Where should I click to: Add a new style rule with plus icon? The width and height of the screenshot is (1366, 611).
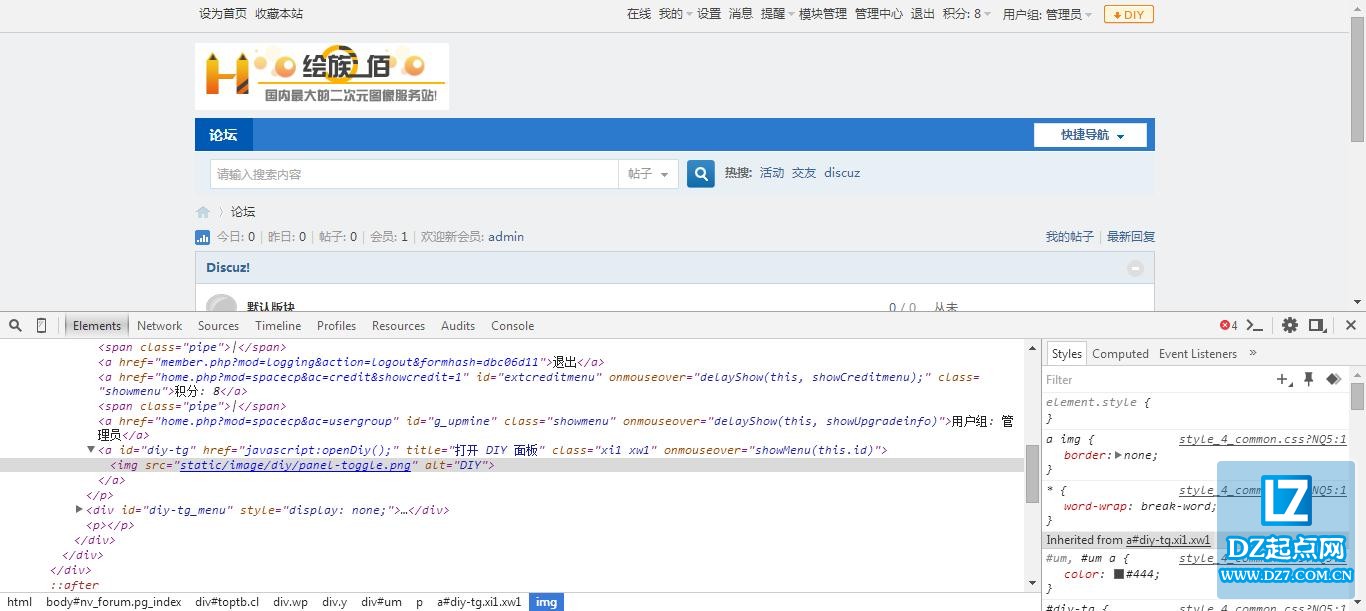(x=1283, y=379)
